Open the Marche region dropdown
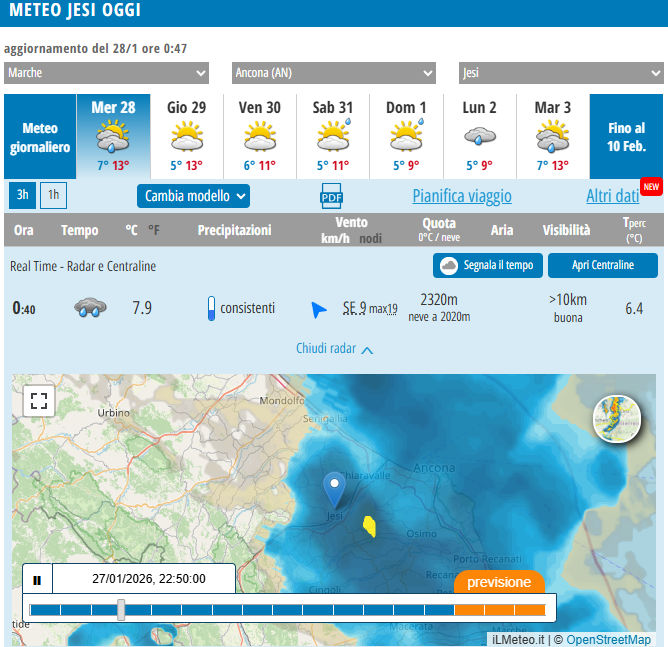 pyautogui.click(x=106, y=73)
